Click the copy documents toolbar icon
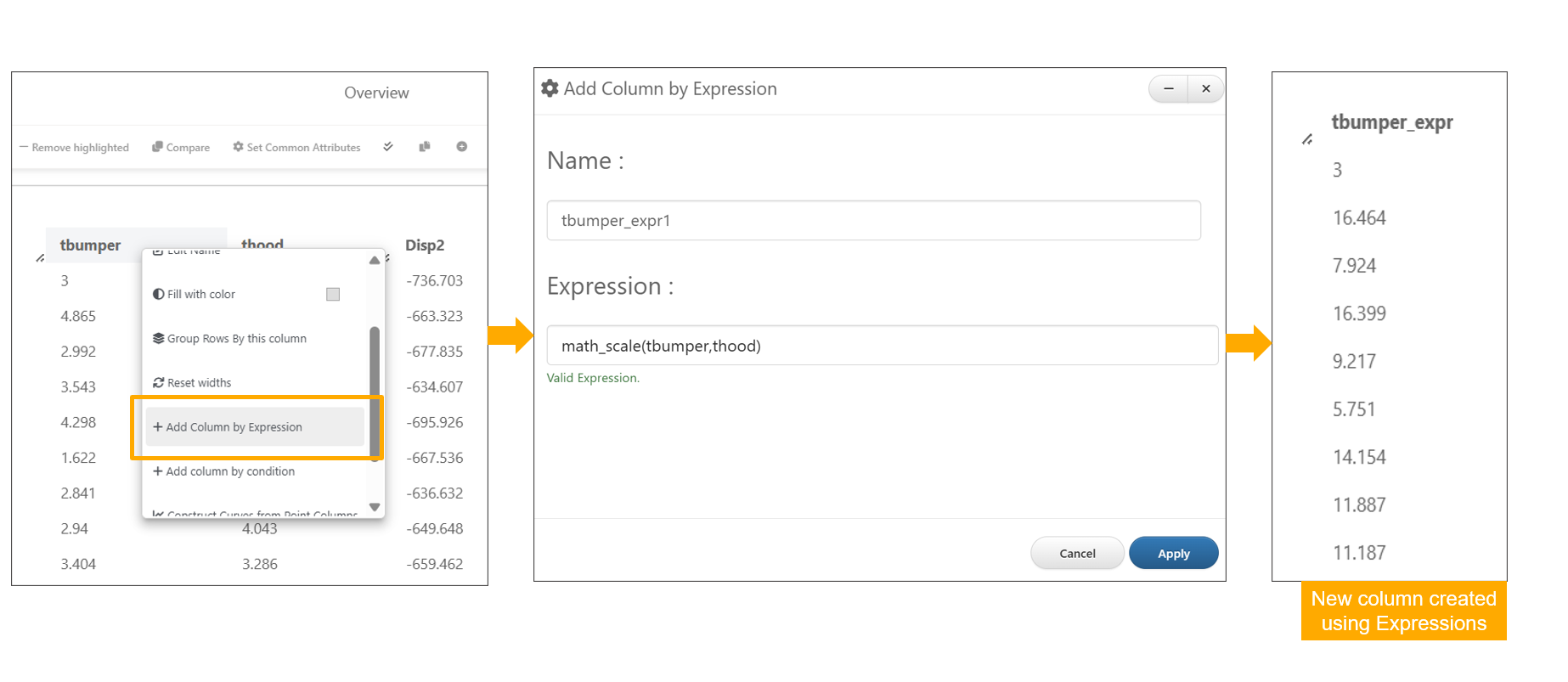Viewport: 1568px width, 682px height. (x=425, y=147)
